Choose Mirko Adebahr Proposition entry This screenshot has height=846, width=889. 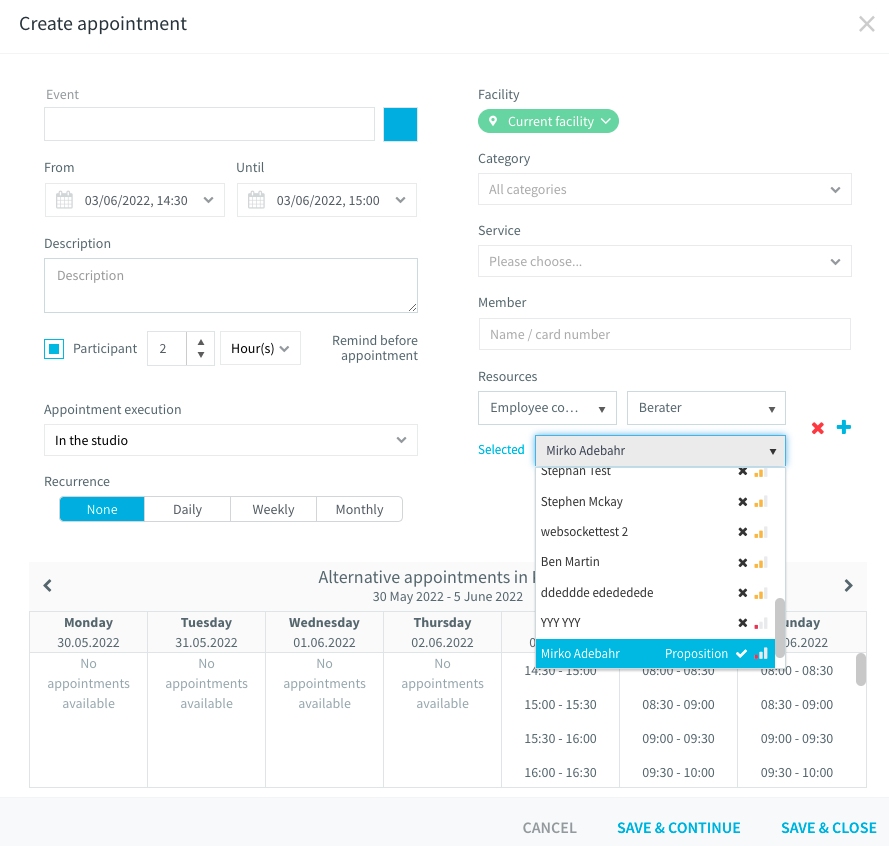coord(655,653)
